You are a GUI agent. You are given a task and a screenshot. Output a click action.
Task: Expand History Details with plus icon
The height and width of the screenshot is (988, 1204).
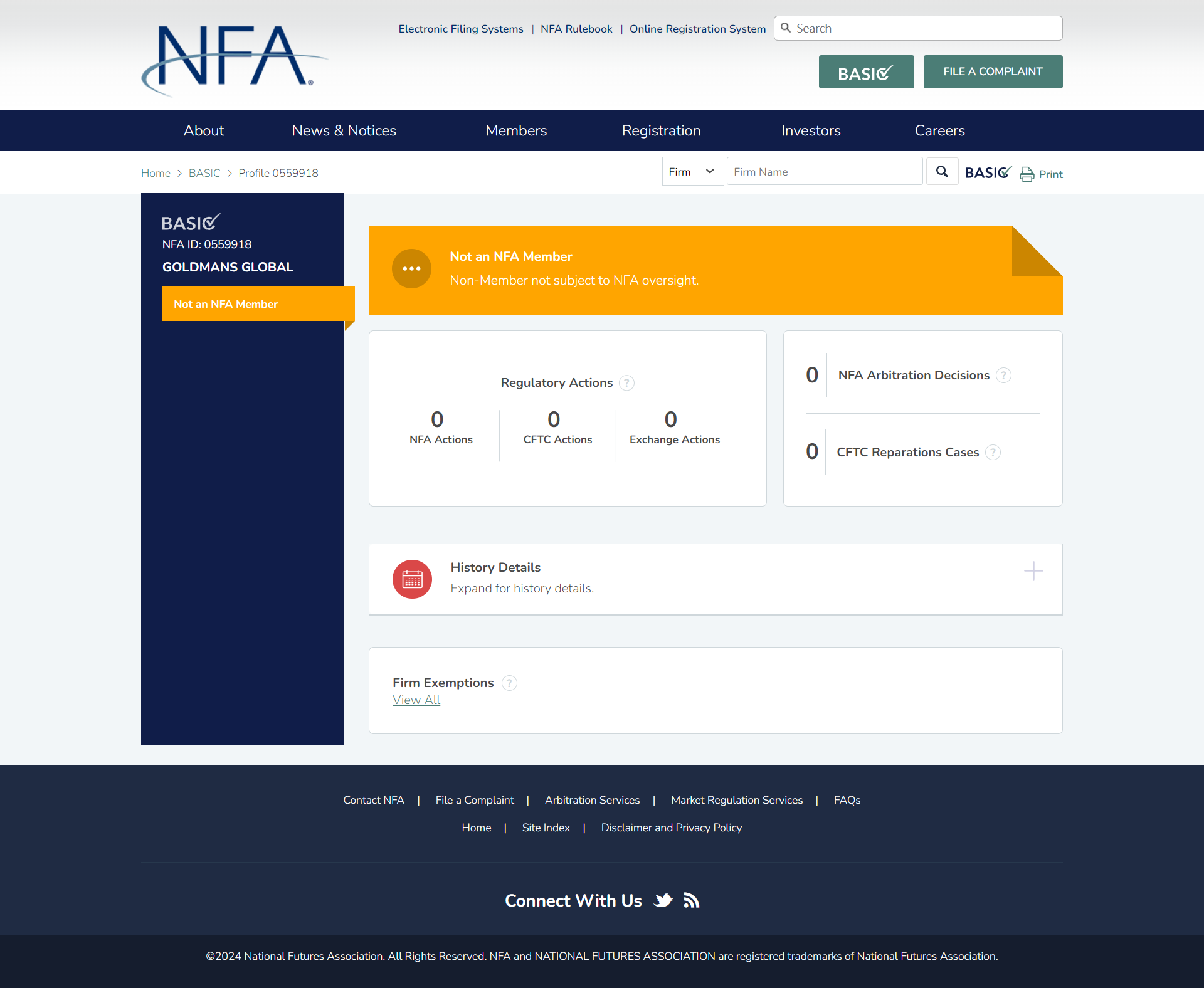tap(1033, 571)
